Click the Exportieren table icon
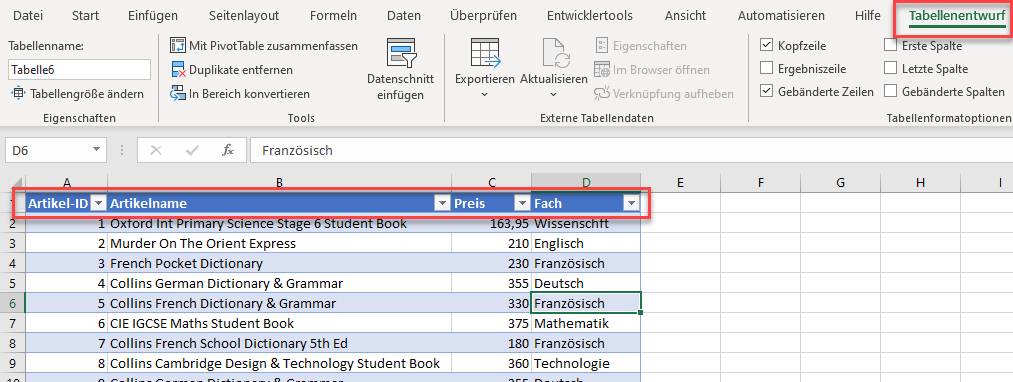Screen dimensions: 1013x382 (x=486, y=53)
